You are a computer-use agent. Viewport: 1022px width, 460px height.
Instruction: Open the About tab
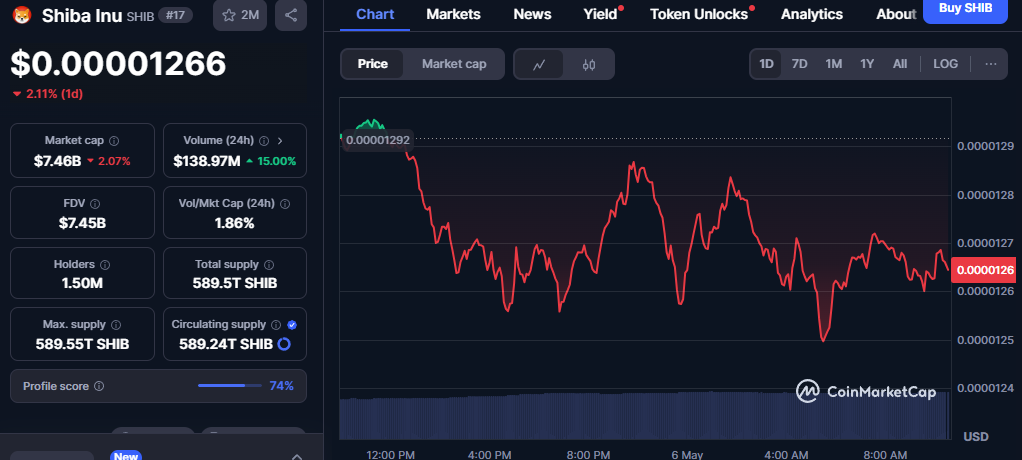896,14
